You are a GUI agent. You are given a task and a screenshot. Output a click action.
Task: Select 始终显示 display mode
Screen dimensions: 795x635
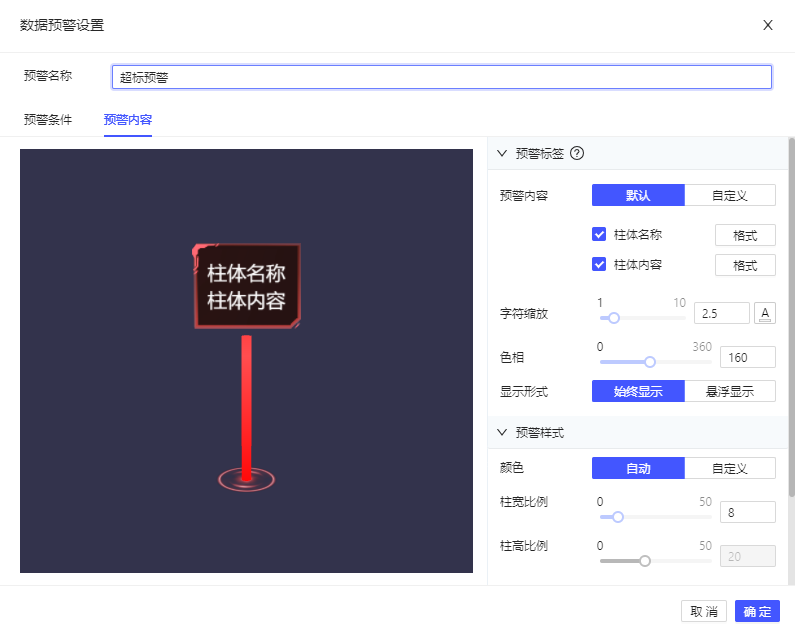[x=638, y=391]
